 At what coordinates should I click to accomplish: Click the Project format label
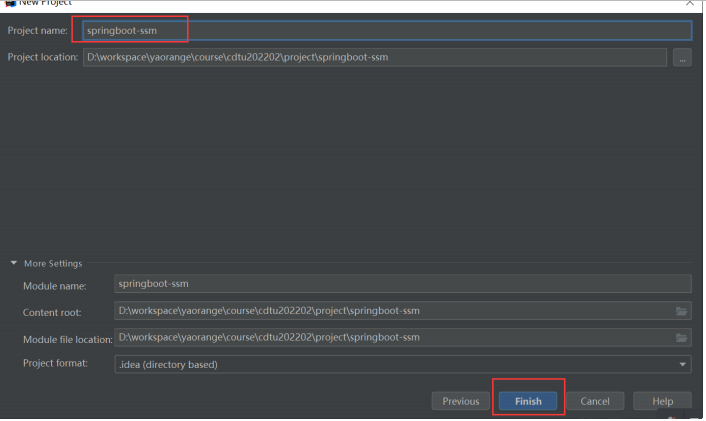55,363
